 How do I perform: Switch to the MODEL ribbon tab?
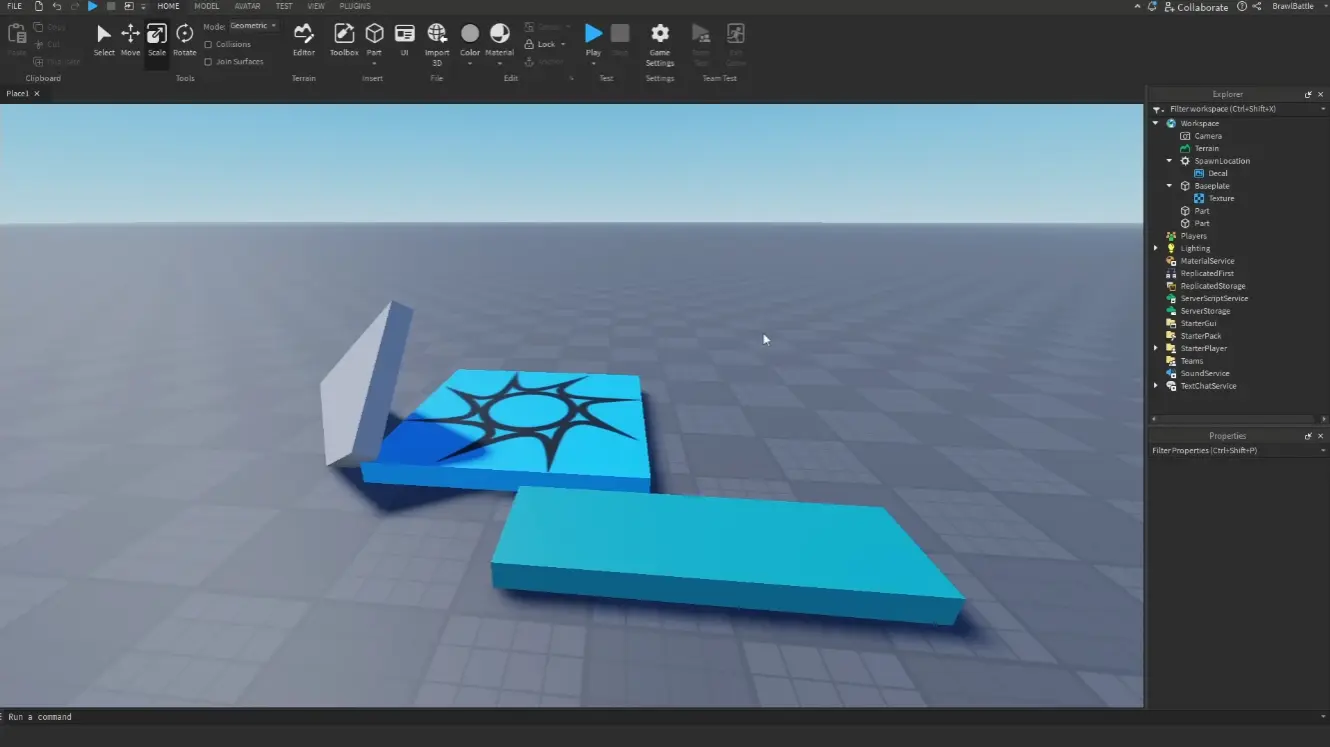[206, 6]
